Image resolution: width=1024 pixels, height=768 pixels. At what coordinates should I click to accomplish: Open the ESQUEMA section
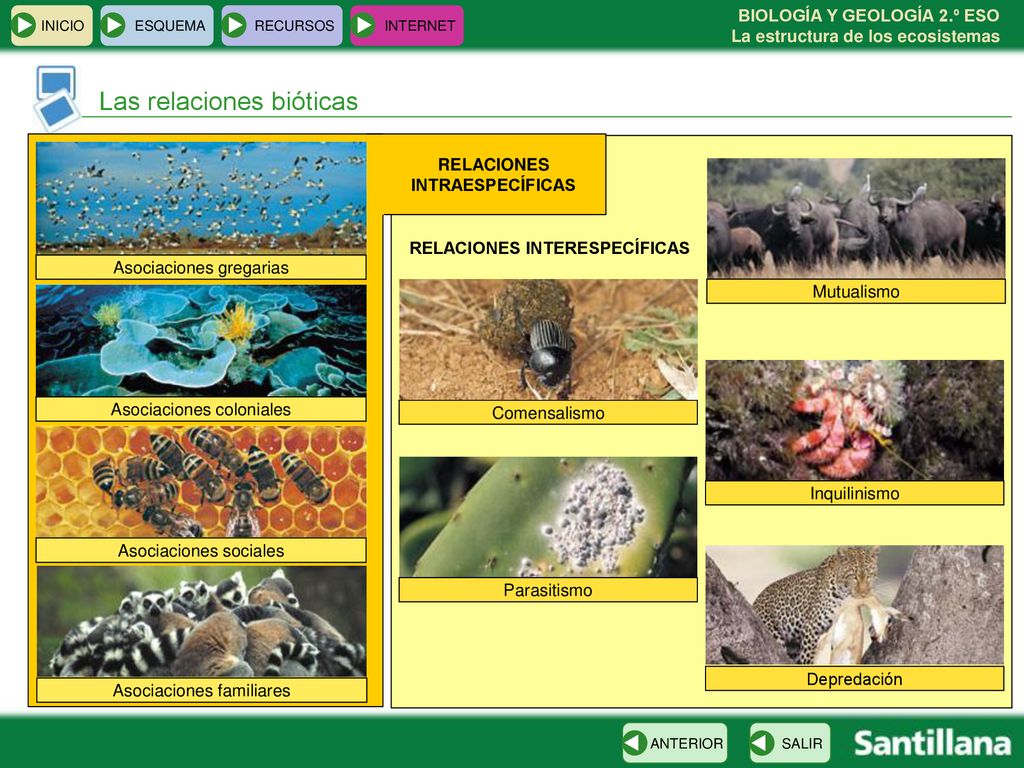(157, 25)
